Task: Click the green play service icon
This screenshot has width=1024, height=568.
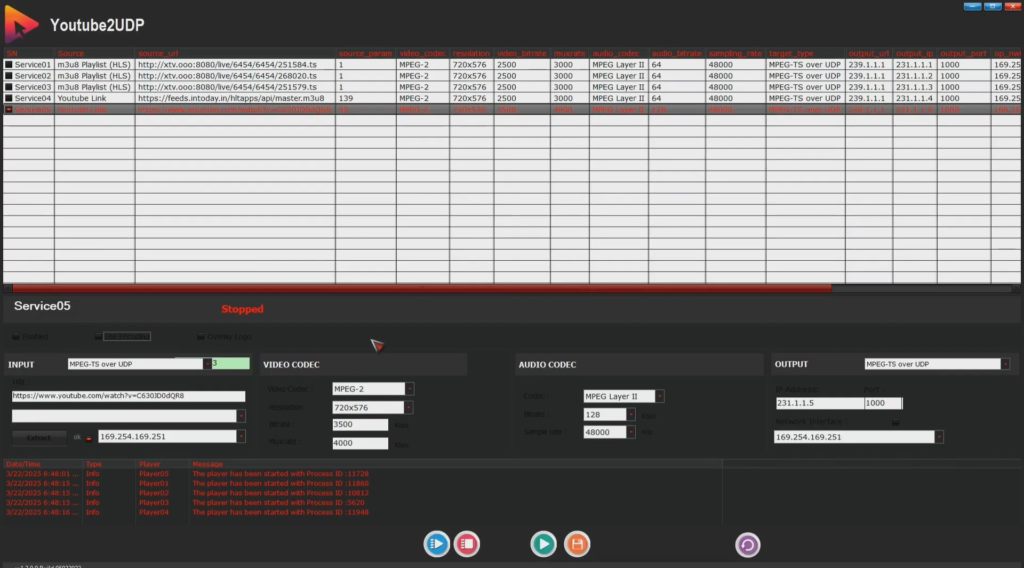Action: [x=543, y=544]
